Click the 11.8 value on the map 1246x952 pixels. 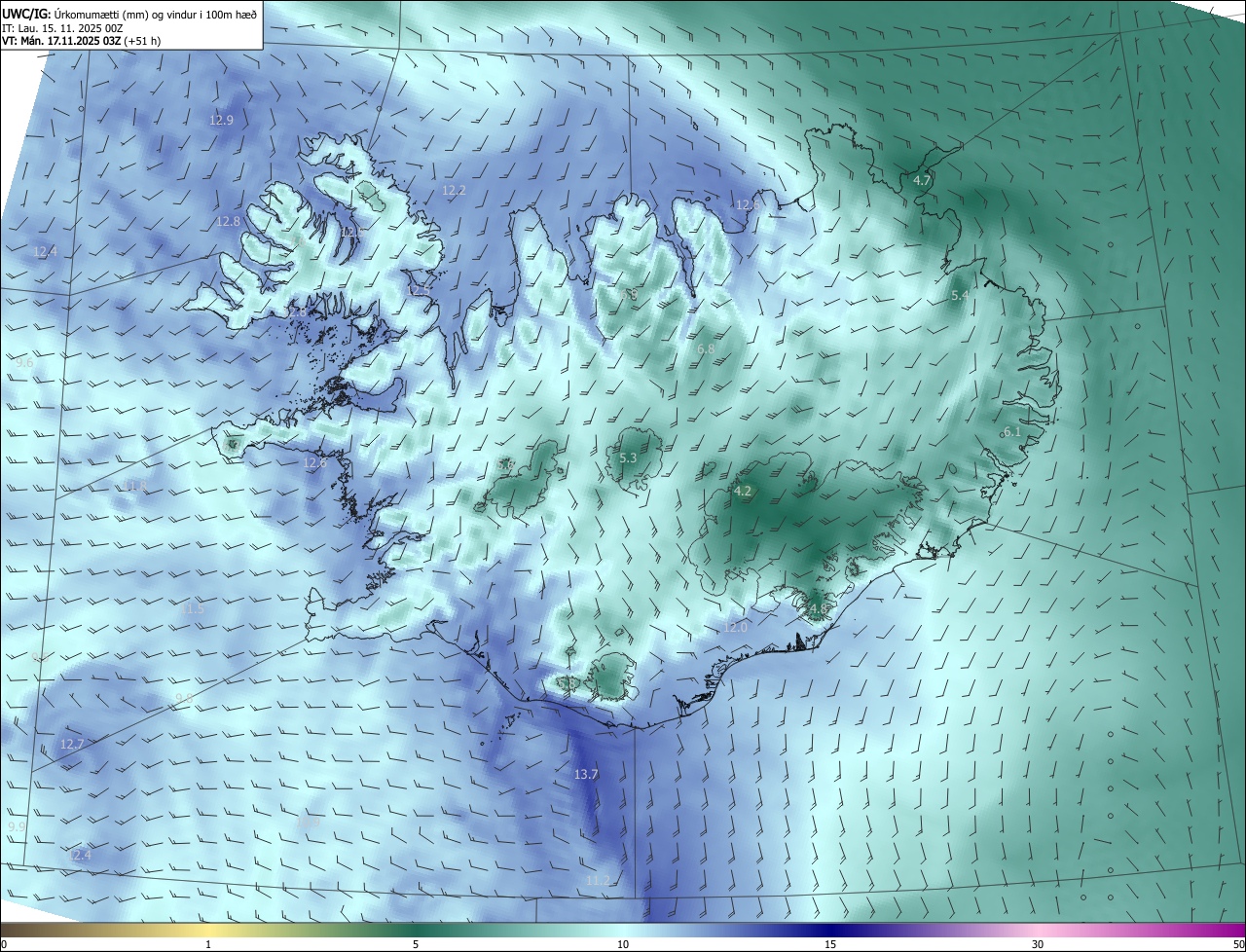(x=135, y=486)
